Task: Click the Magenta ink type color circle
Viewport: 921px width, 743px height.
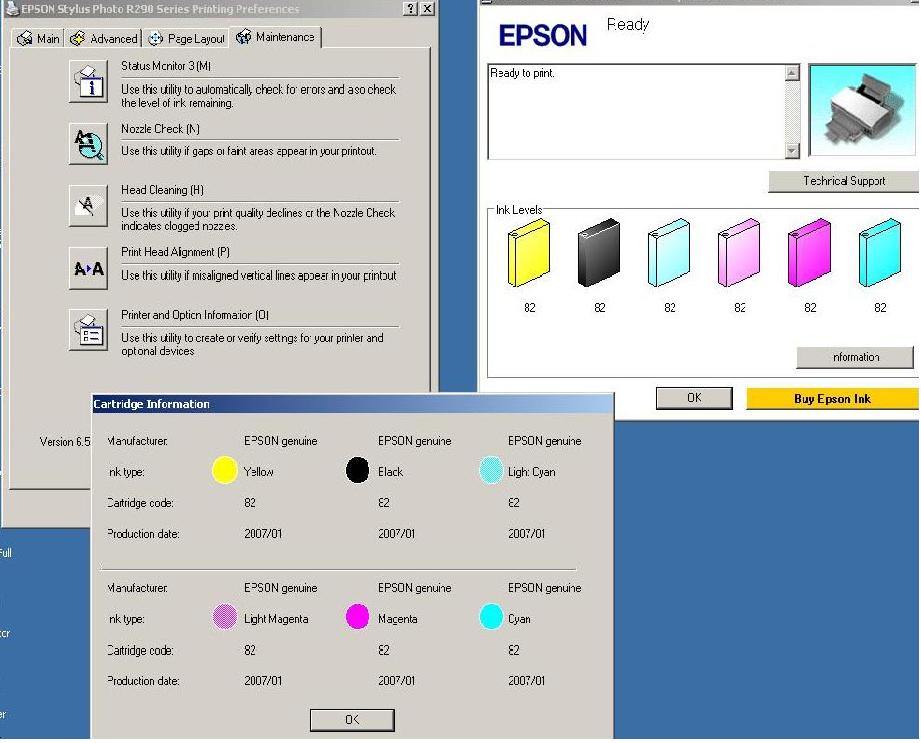Action: 357,617
